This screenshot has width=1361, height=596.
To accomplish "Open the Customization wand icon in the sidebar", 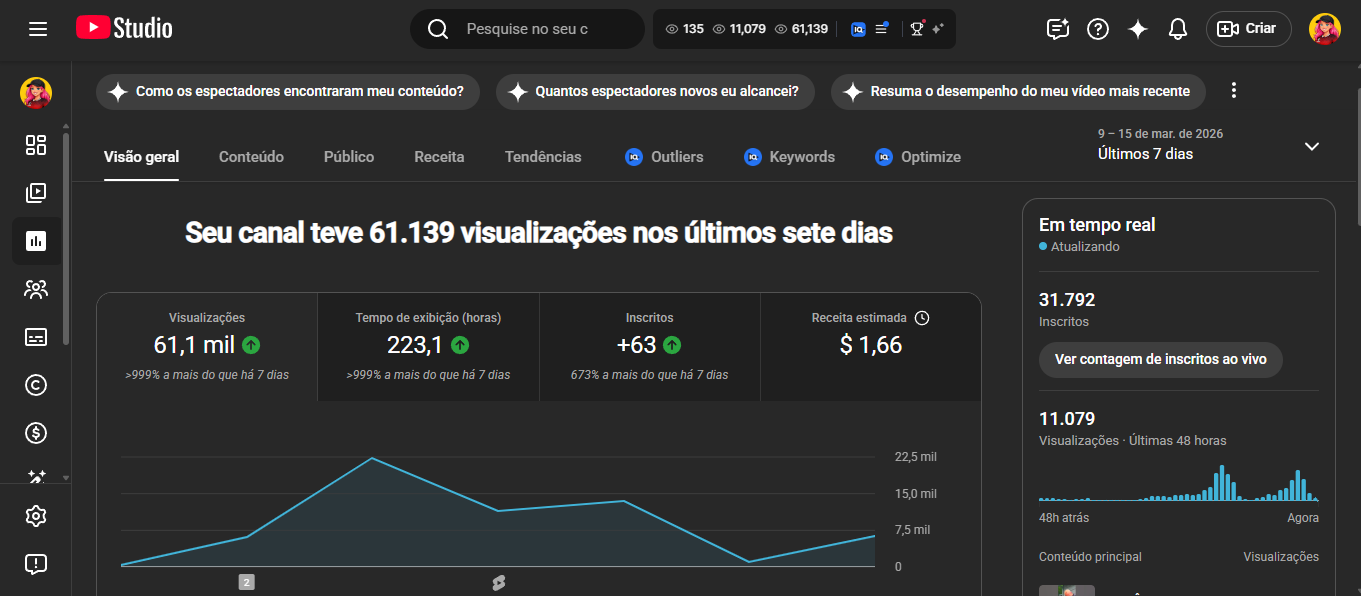I will click(36, 477).
